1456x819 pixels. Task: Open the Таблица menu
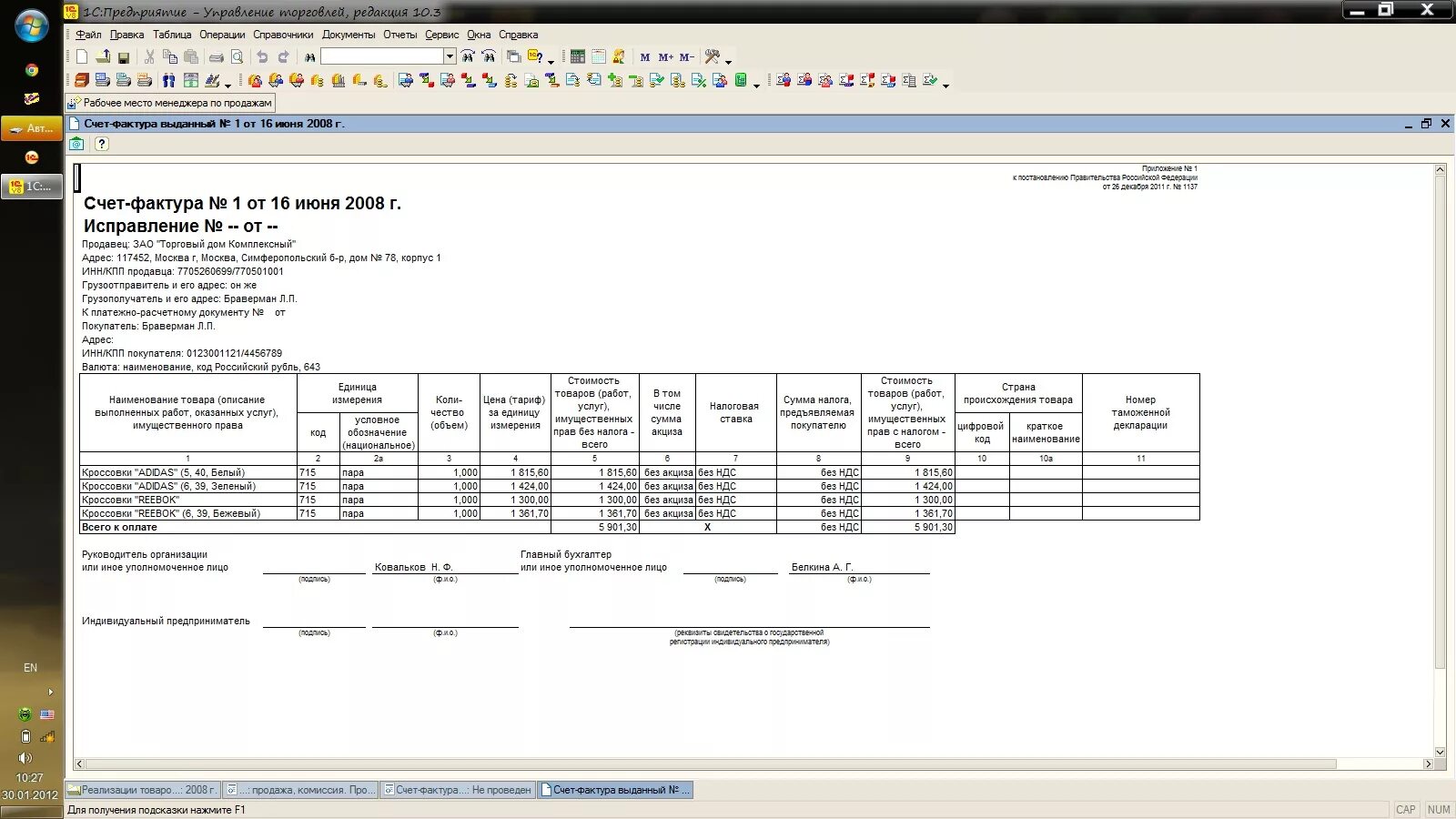172,35
